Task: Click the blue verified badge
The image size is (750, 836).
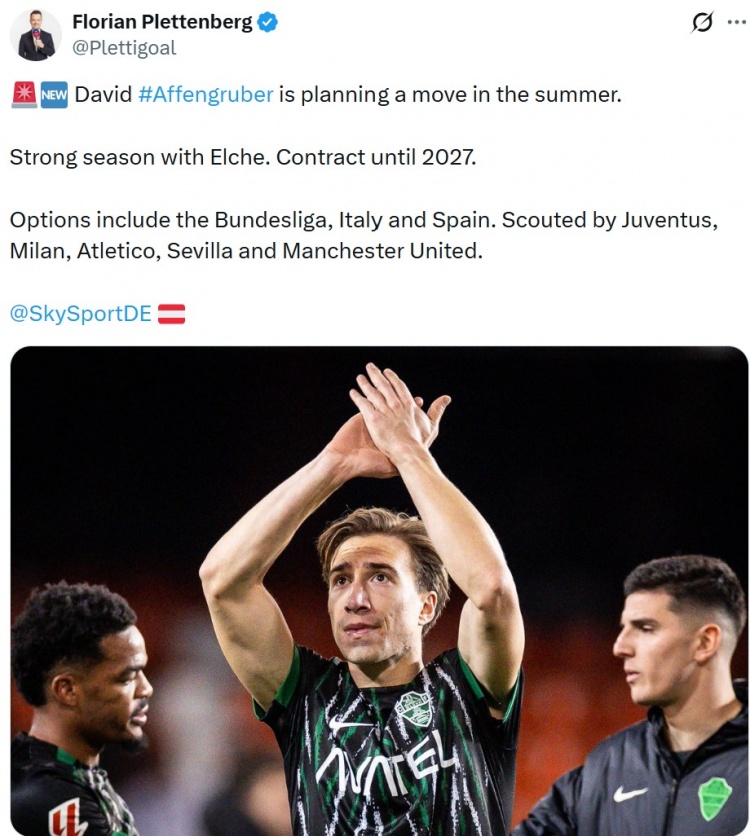Action: (267, 22)
